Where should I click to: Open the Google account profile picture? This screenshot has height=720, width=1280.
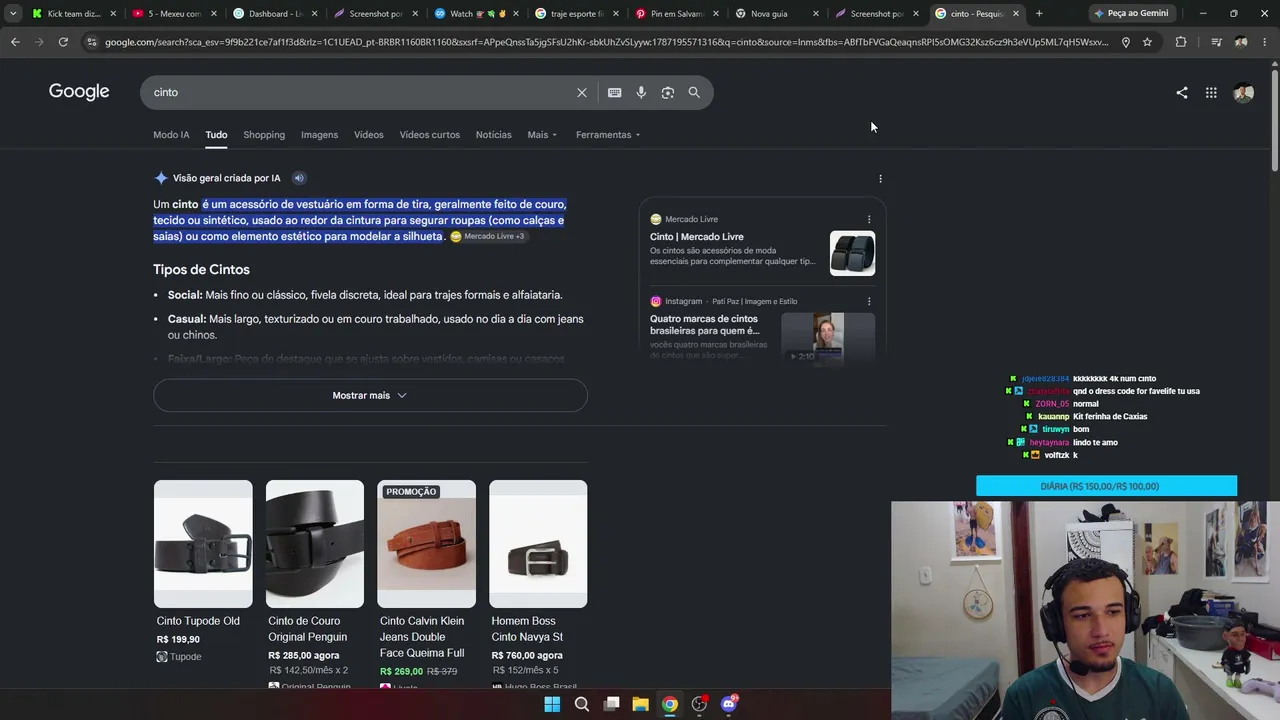pos(1244,93)
